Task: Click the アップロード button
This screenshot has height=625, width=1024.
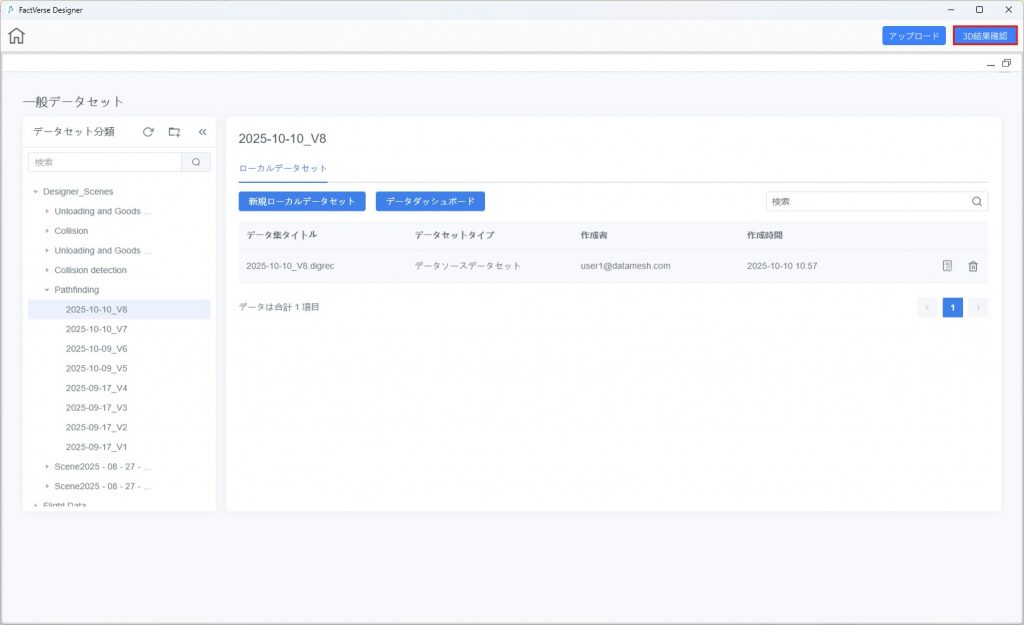Action: coord(913,36)
